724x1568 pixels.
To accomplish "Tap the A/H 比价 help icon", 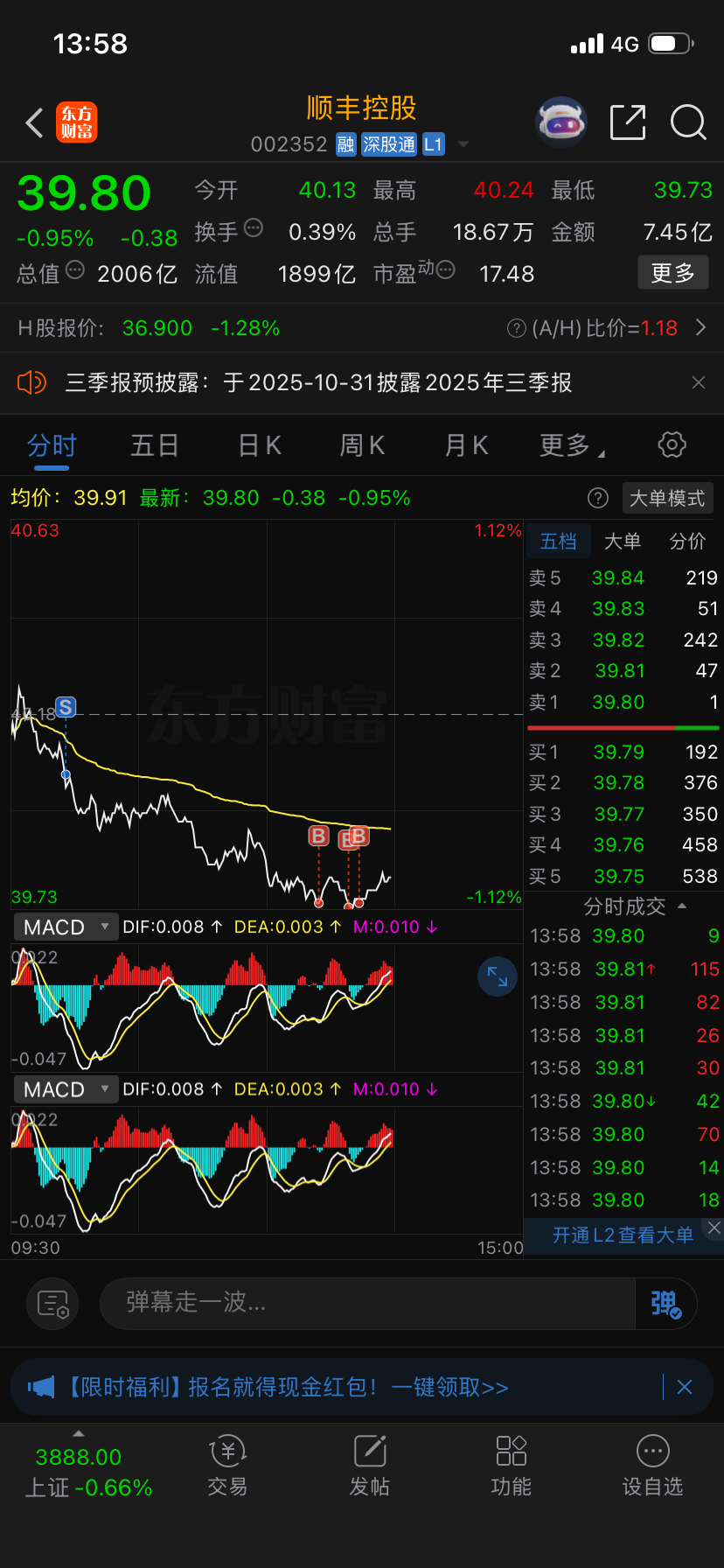I will [x=517, y=328].
